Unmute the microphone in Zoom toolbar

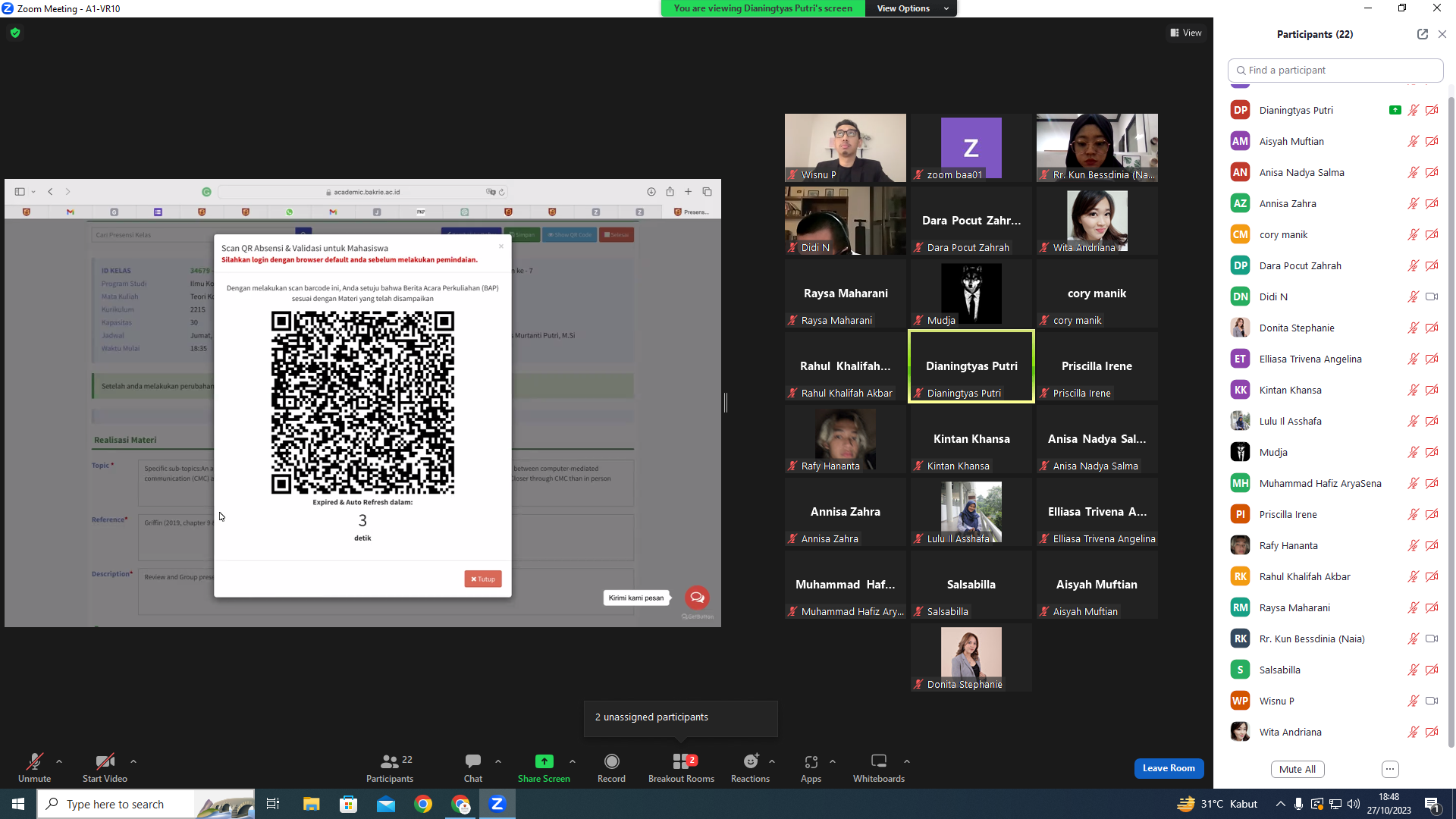[x=34, y=767]
